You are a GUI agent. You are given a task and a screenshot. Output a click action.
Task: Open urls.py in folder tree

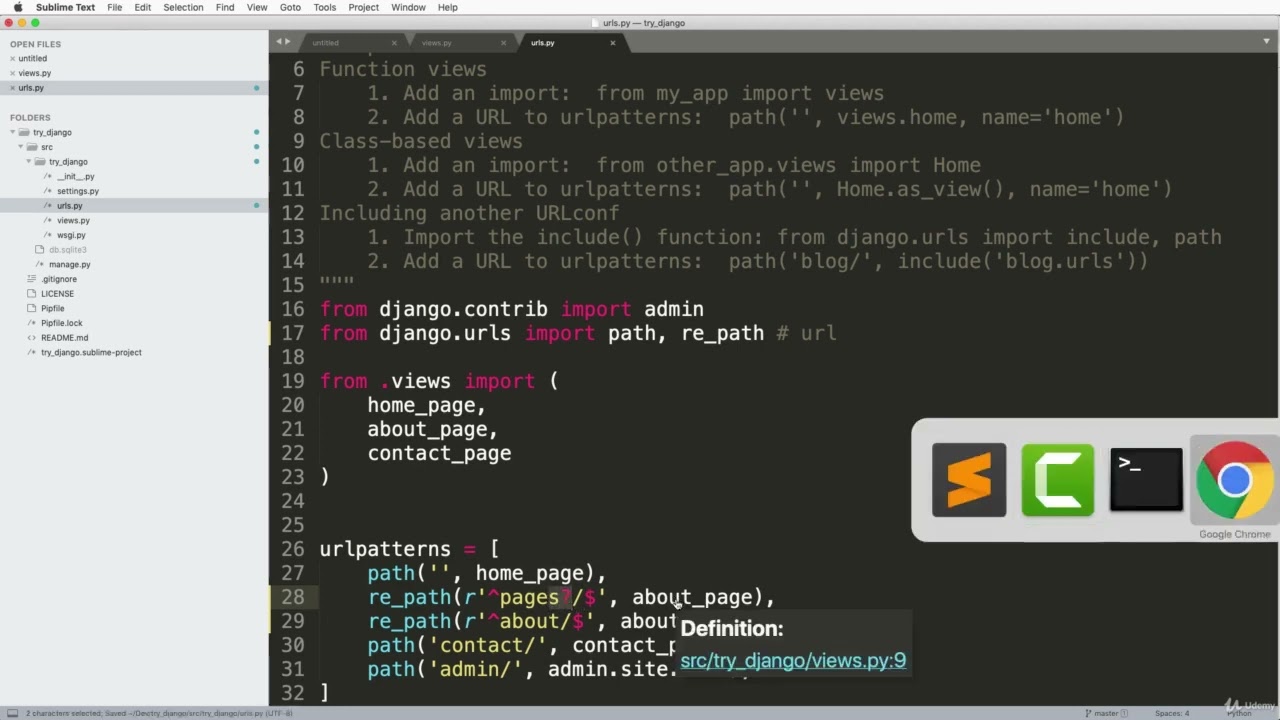69,206
